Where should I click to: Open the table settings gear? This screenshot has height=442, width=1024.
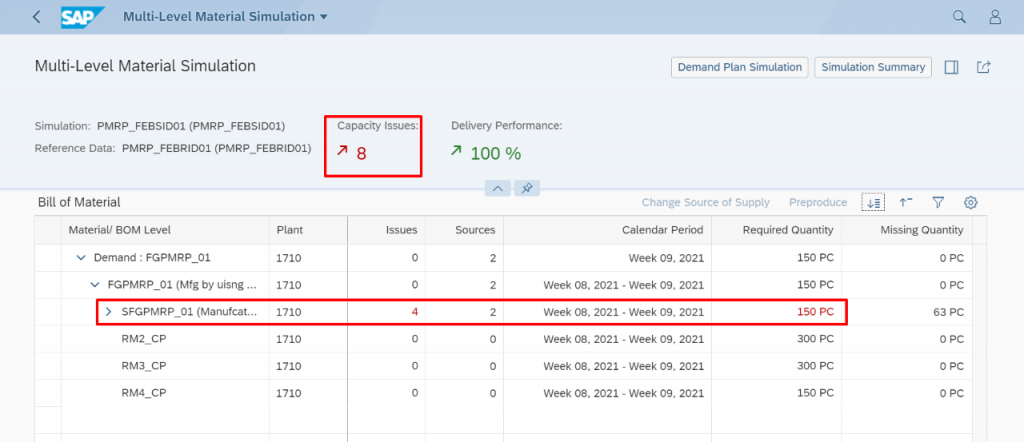(x=970, y=202)
